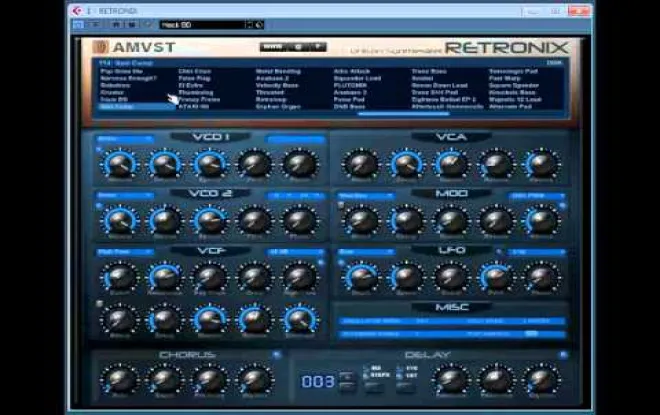This screenshot has height=415, width=660.
Task: Toggle the LED under MOD destination dropdown
Action: tap(562, 205)
